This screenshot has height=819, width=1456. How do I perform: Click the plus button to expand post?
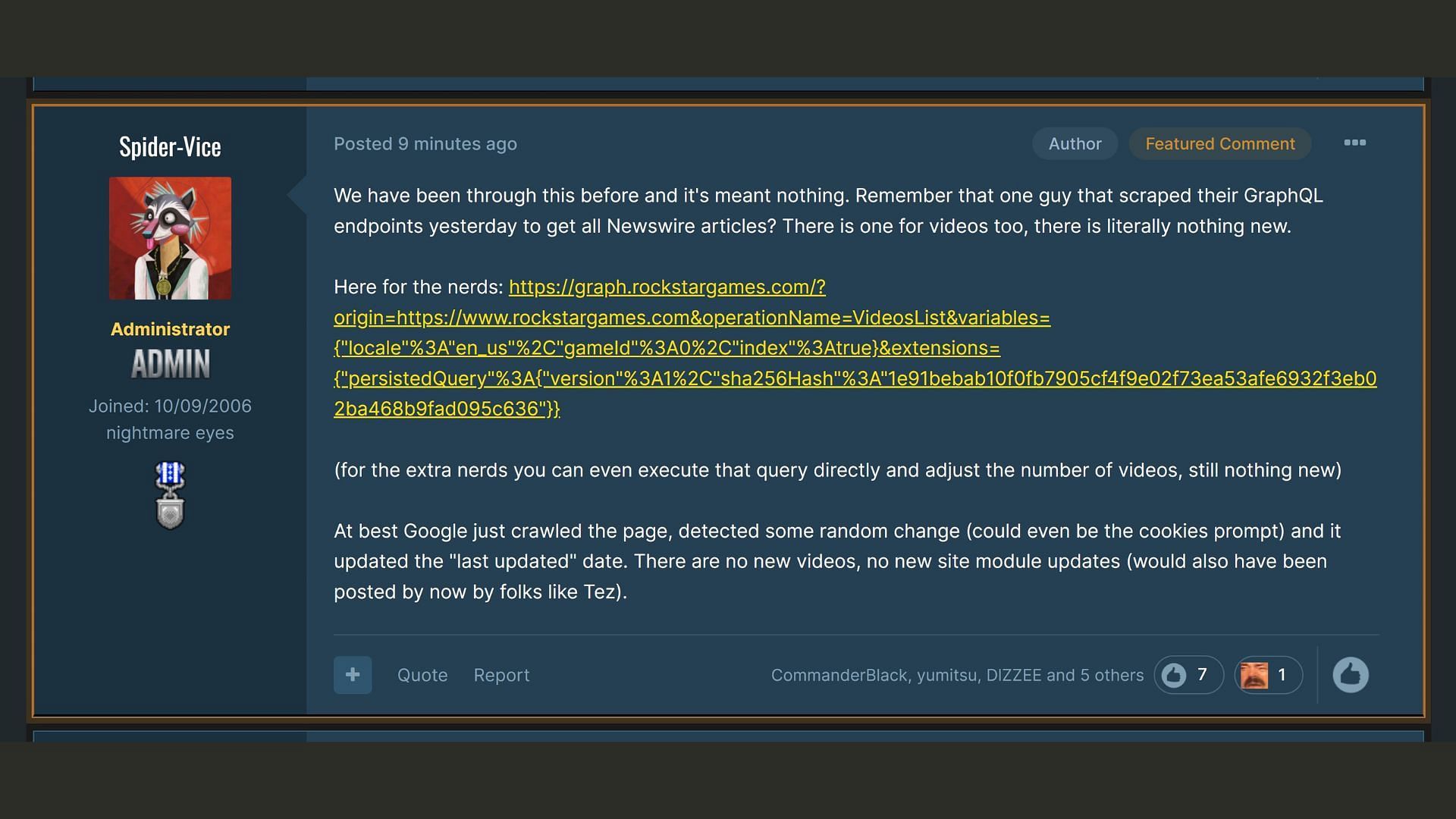[353, 674]
